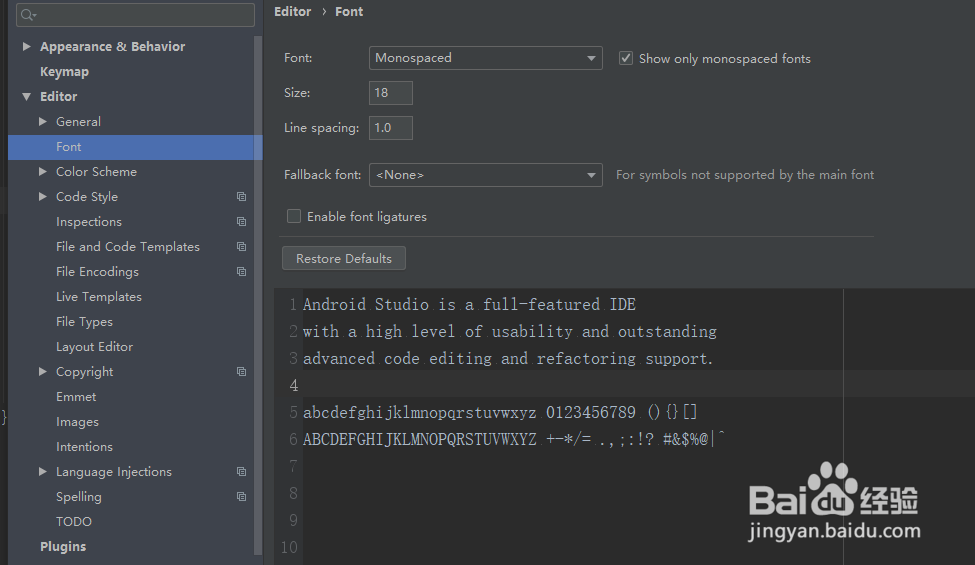Expand the Code Style subtree
The width and height of the screenshot is (975, 565).
pos(43,196)
